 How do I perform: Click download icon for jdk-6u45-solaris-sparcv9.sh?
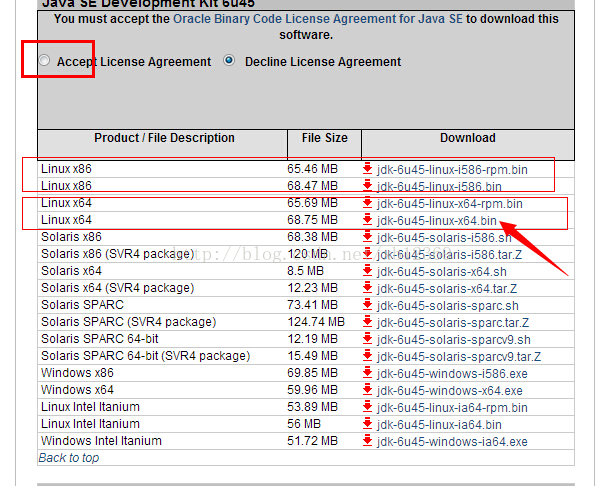(367, 339)
